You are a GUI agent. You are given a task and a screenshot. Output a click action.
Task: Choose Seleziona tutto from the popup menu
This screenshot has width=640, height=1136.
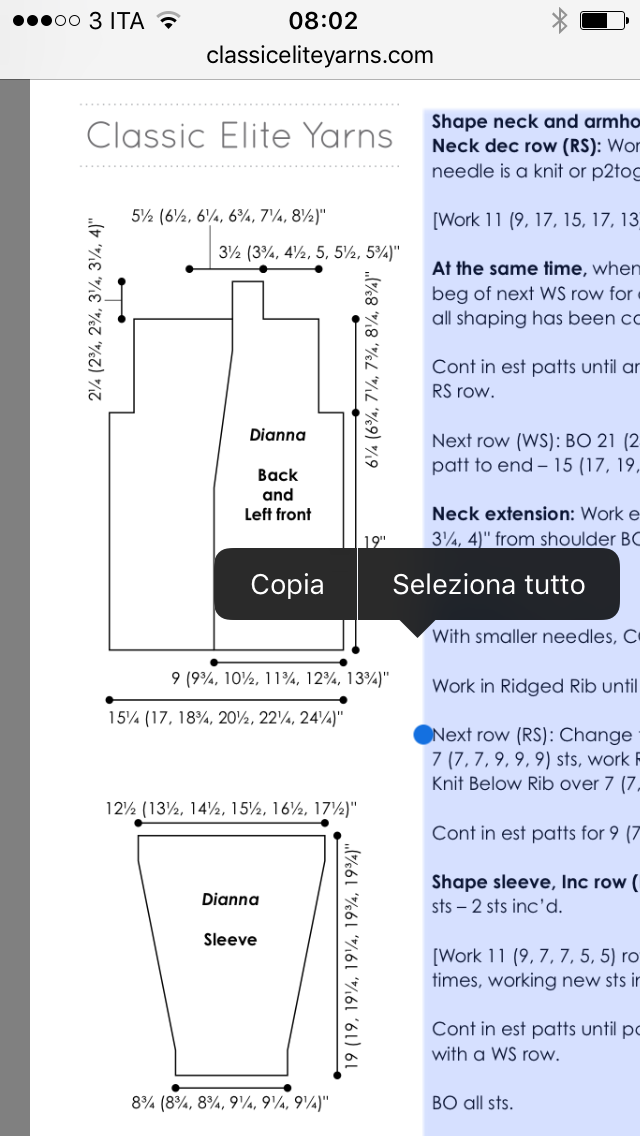coord(488,584)
